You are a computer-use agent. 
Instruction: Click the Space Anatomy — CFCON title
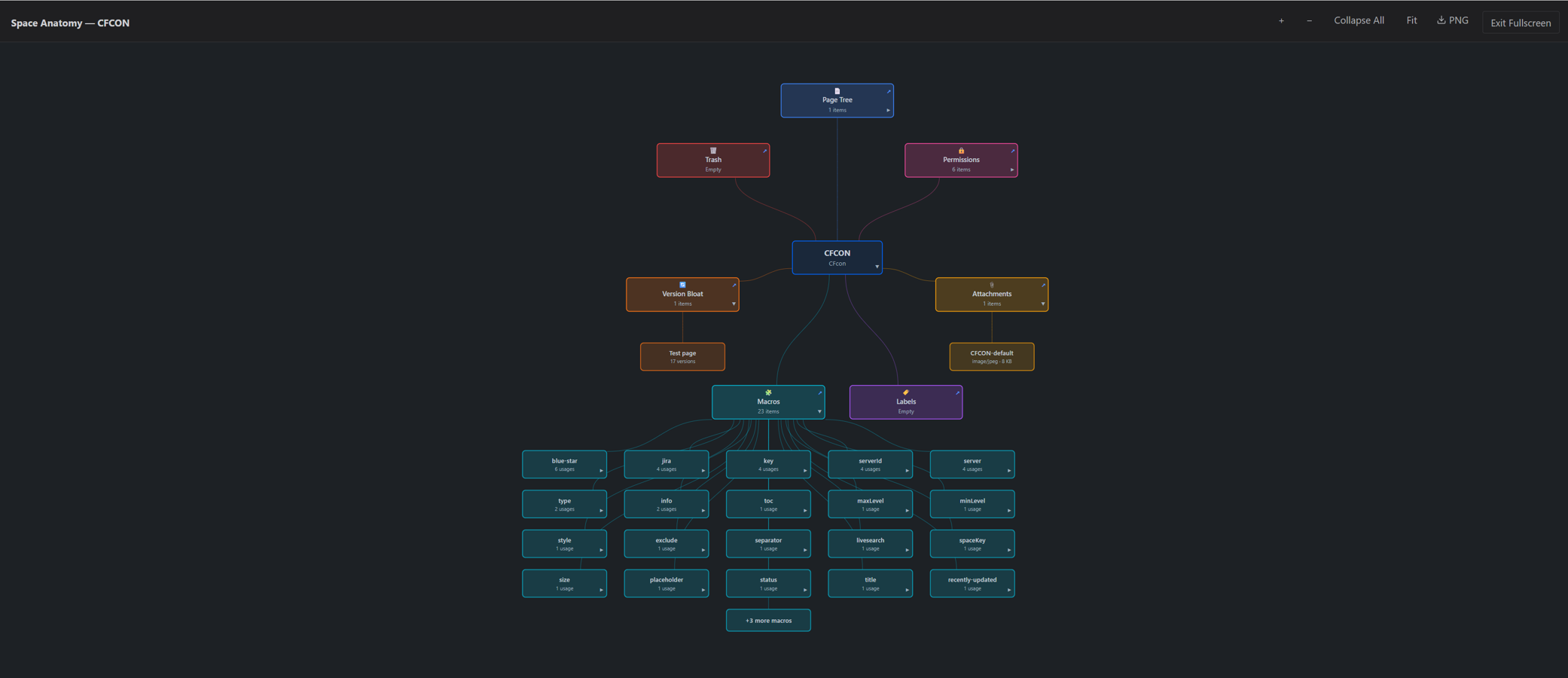click(x=70, y=23)
